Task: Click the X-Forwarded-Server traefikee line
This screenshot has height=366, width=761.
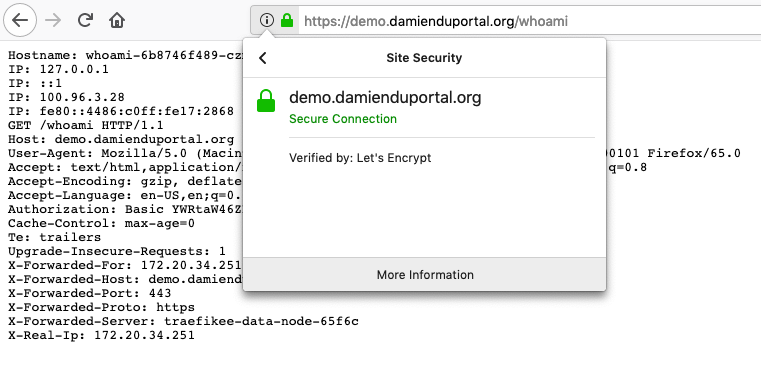Action: 183,321
